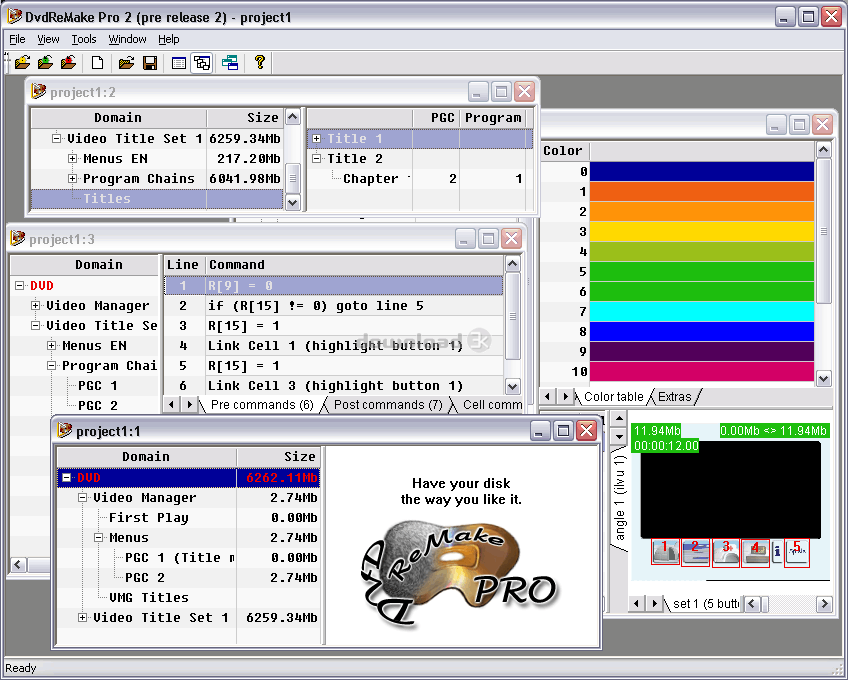The image size is (848, 680).
Task: Open the View menu
Action: click(48, 39)
